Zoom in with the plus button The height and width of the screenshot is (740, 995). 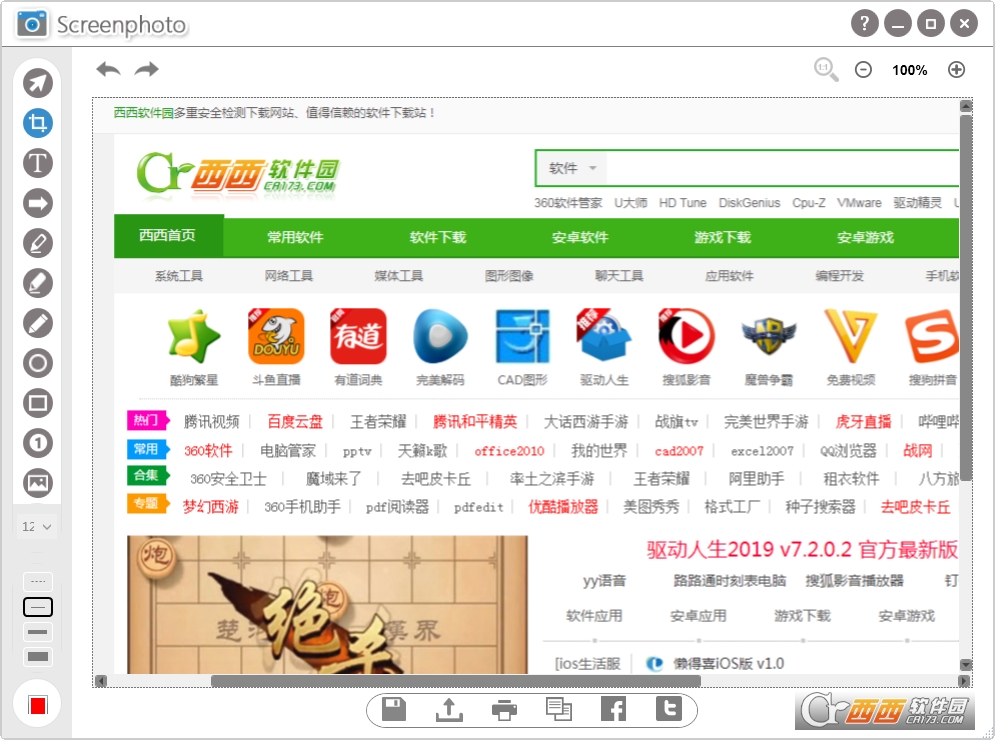pos(956,70)
